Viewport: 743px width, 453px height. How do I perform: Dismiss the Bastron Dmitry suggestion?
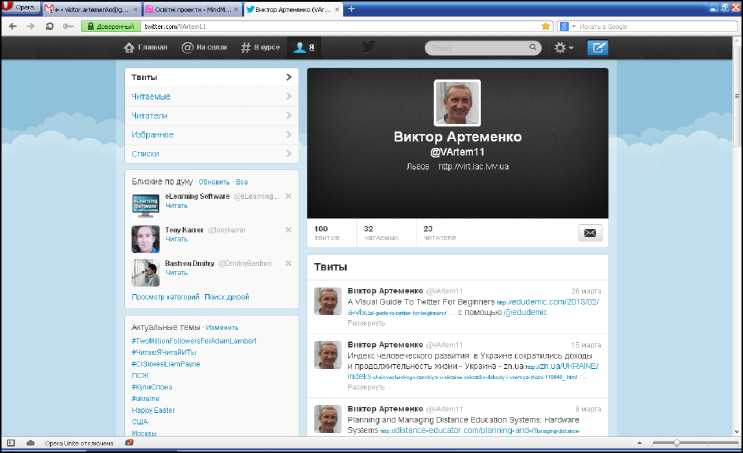click(288, 263)
